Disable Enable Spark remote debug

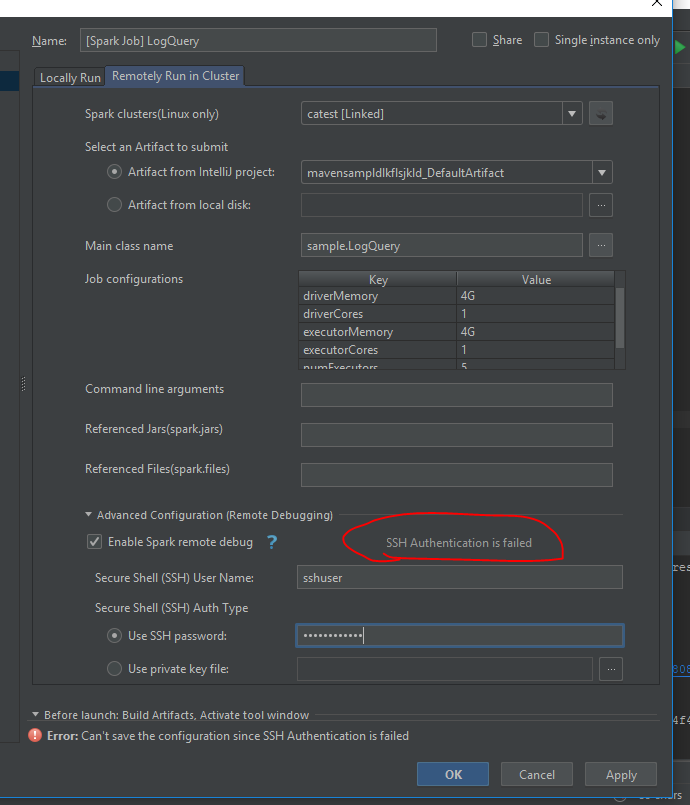[93, 542]
